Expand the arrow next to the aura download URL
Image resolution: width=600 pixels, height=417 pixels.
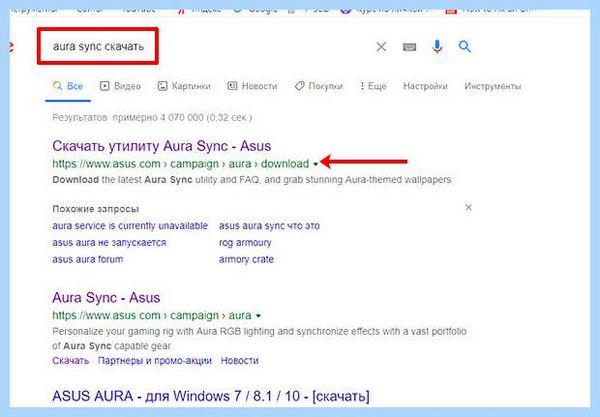[x=315, y=164]
